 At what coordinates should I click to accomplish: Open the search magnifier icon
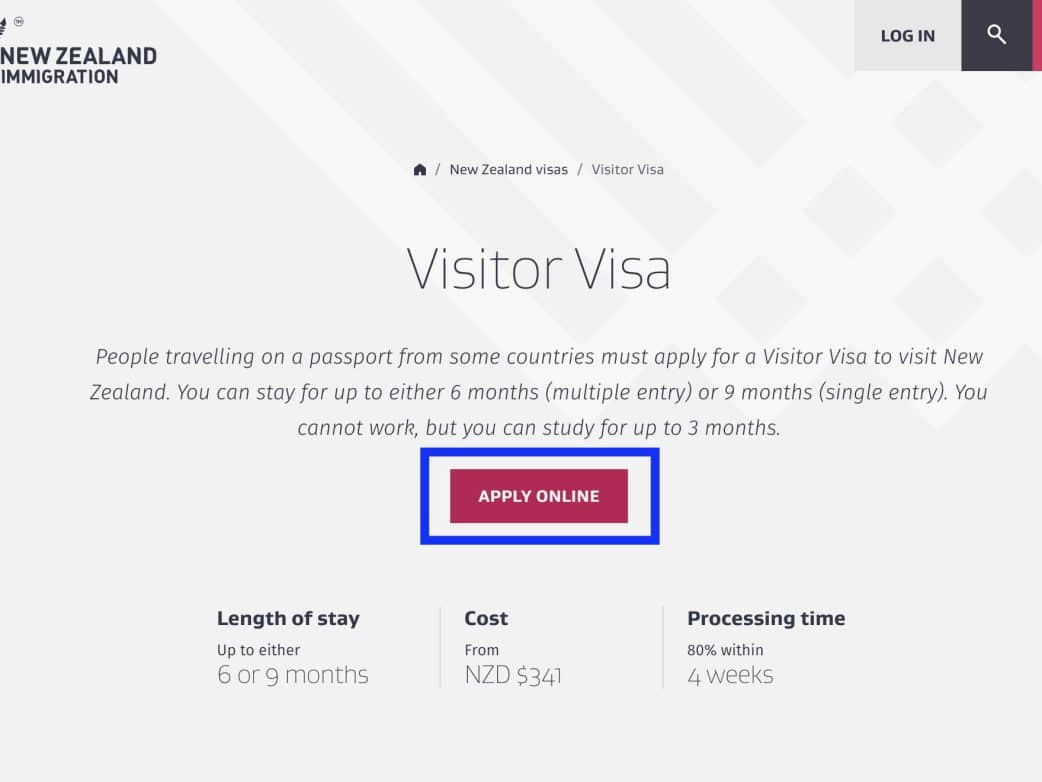point(996,35)
